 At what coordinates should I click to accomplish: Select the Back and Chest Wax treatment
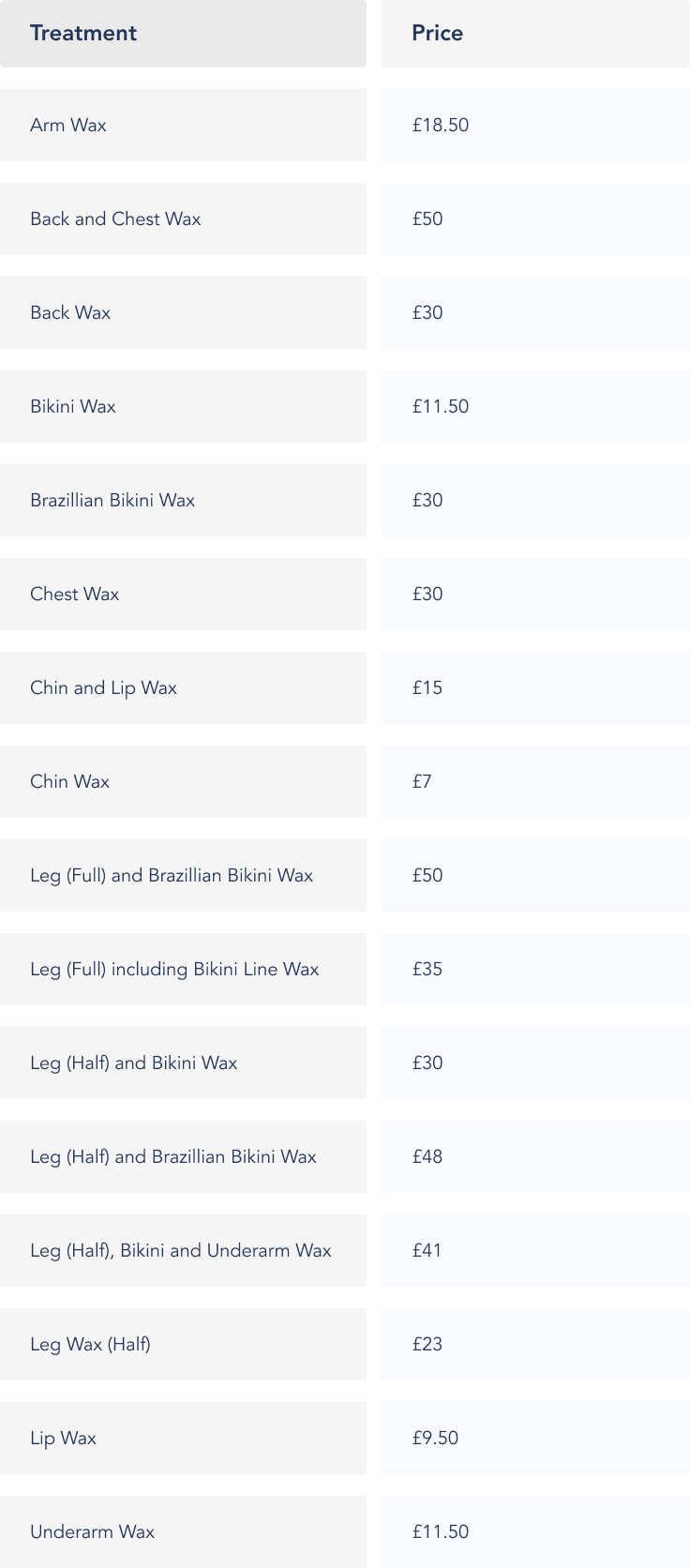point(115,219)
